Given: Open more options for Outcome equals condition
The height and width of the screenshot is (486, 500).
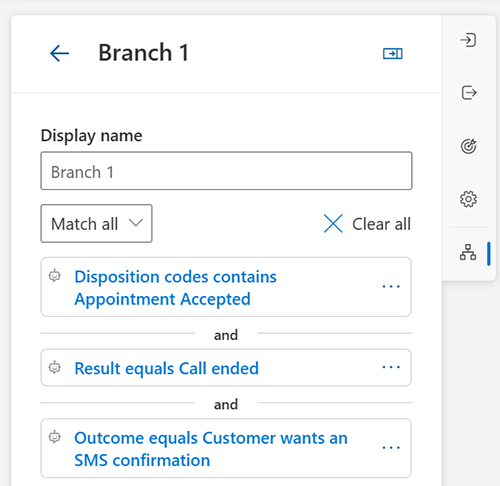Looking at the screenshot, I should point(391,448).
